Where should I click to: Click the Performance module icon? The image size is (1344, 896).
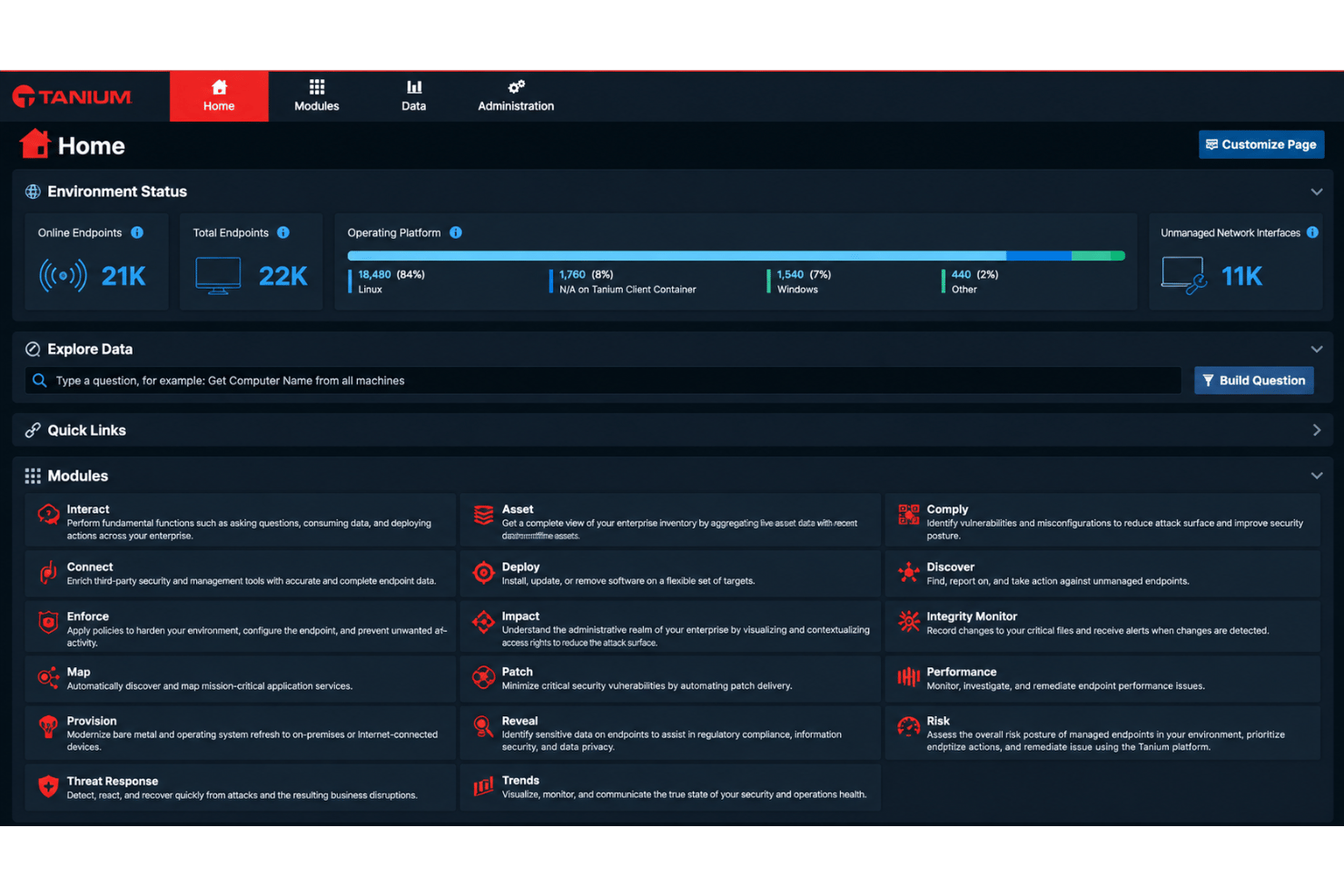(x=908, y=677)
